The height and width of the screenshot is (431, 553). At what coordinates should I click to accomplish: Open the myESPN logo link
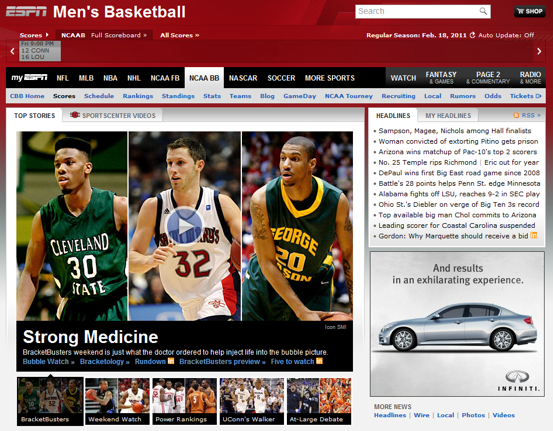coord(29,78)
